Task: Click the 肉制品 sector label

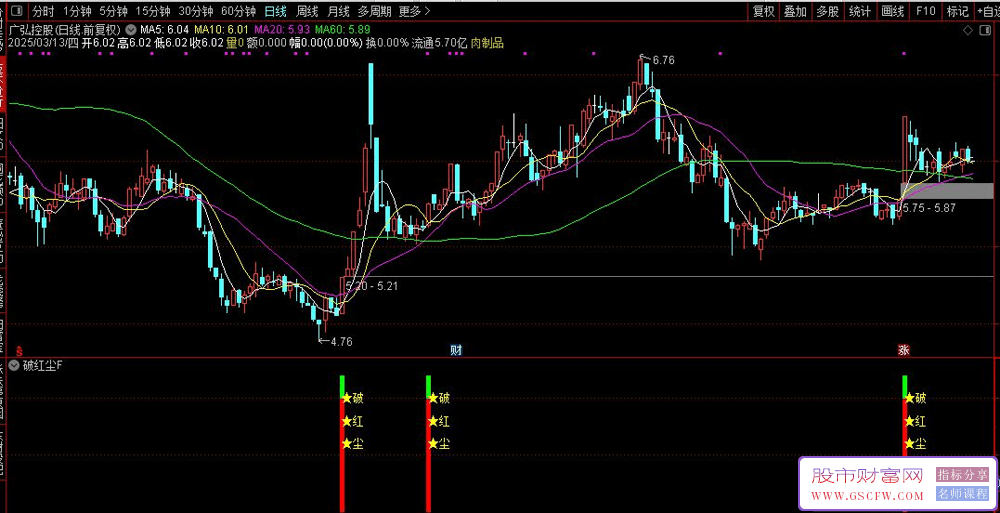Action: pos(487,43)
